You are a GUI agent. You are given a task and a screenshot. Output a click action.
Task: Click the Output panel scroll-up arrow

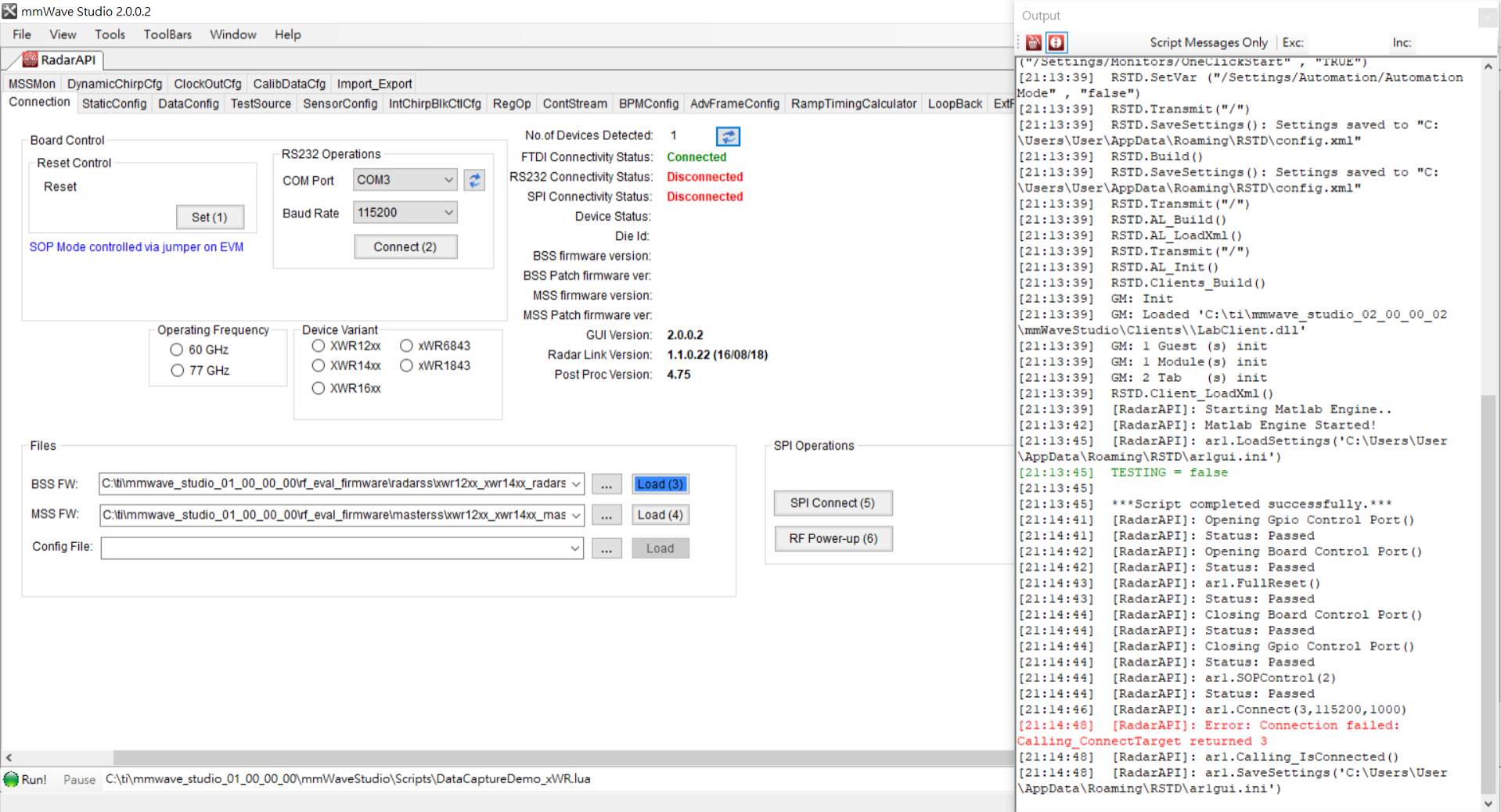tap(1488, 66)
